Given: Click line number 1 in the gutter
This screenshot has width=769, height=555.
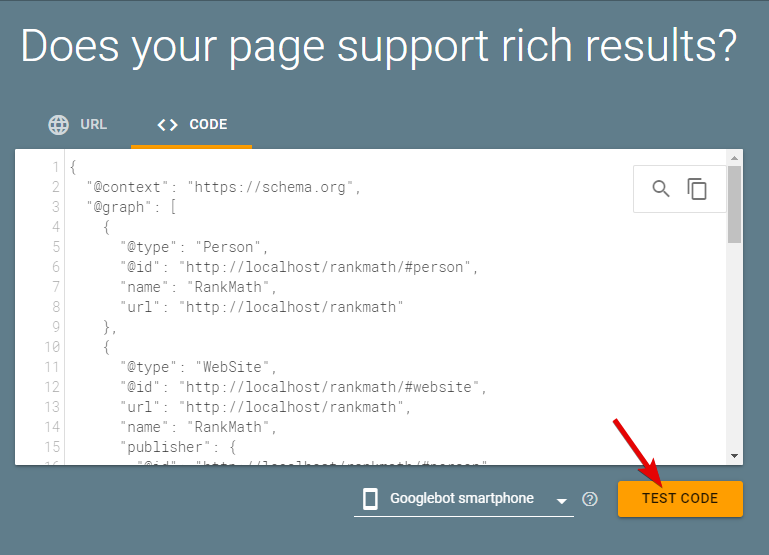Looking at the screenshot, I should point(56,167).
